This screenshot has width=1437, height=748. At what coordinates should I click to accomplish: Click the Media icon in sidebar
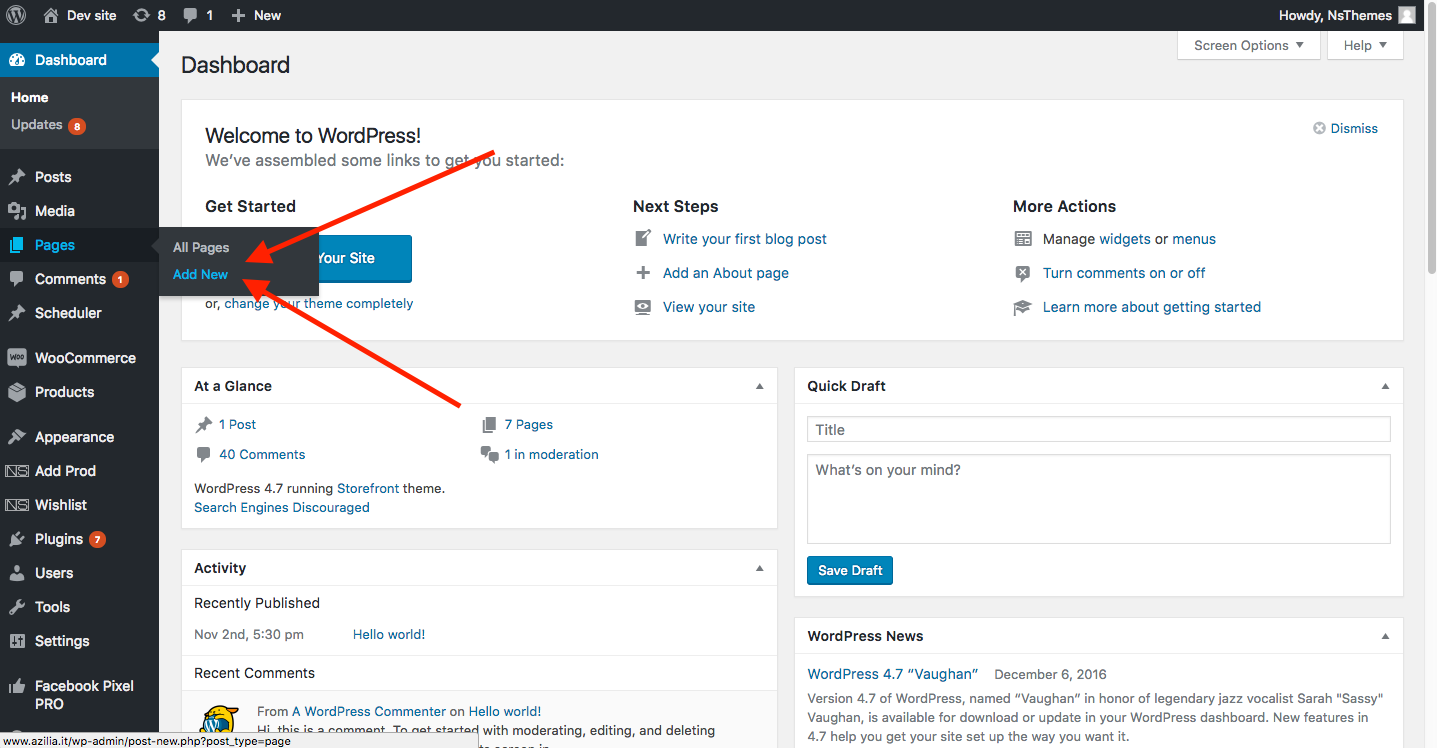coord(17,211)
